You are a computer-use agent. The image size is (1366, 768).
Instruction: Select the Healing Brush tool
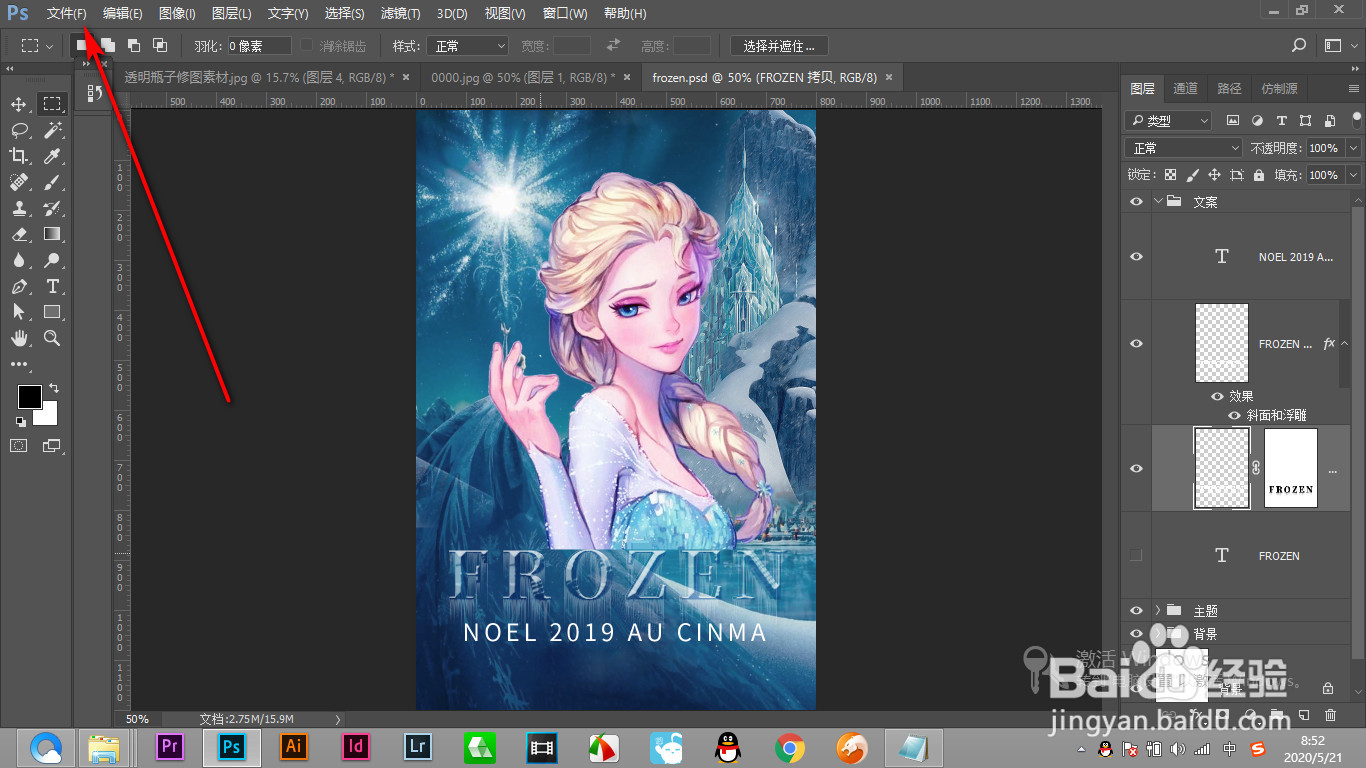[x=19, y=183]
